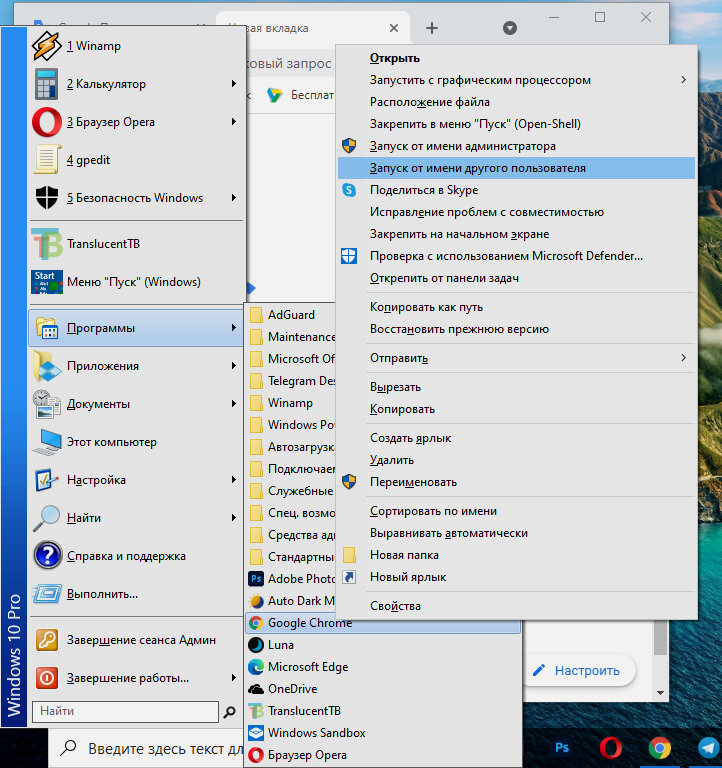This screenshot has width=722, height=768.
Task: Choose Открепить от панели задач
Action: pyautogui.click(x=516, y=278)
